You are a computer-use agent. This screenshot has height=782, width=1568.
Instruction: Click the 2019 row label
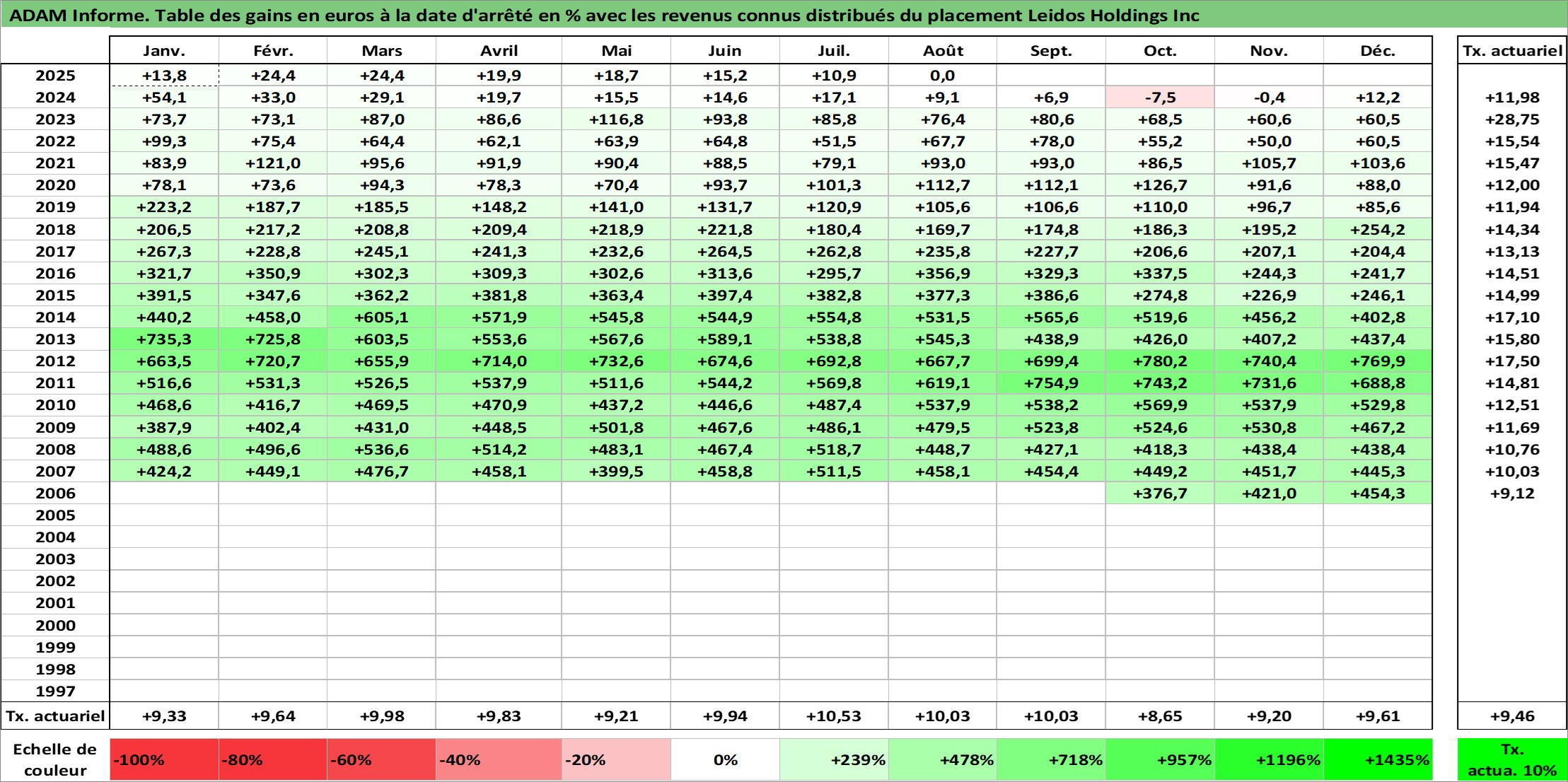tap(55, 207)
